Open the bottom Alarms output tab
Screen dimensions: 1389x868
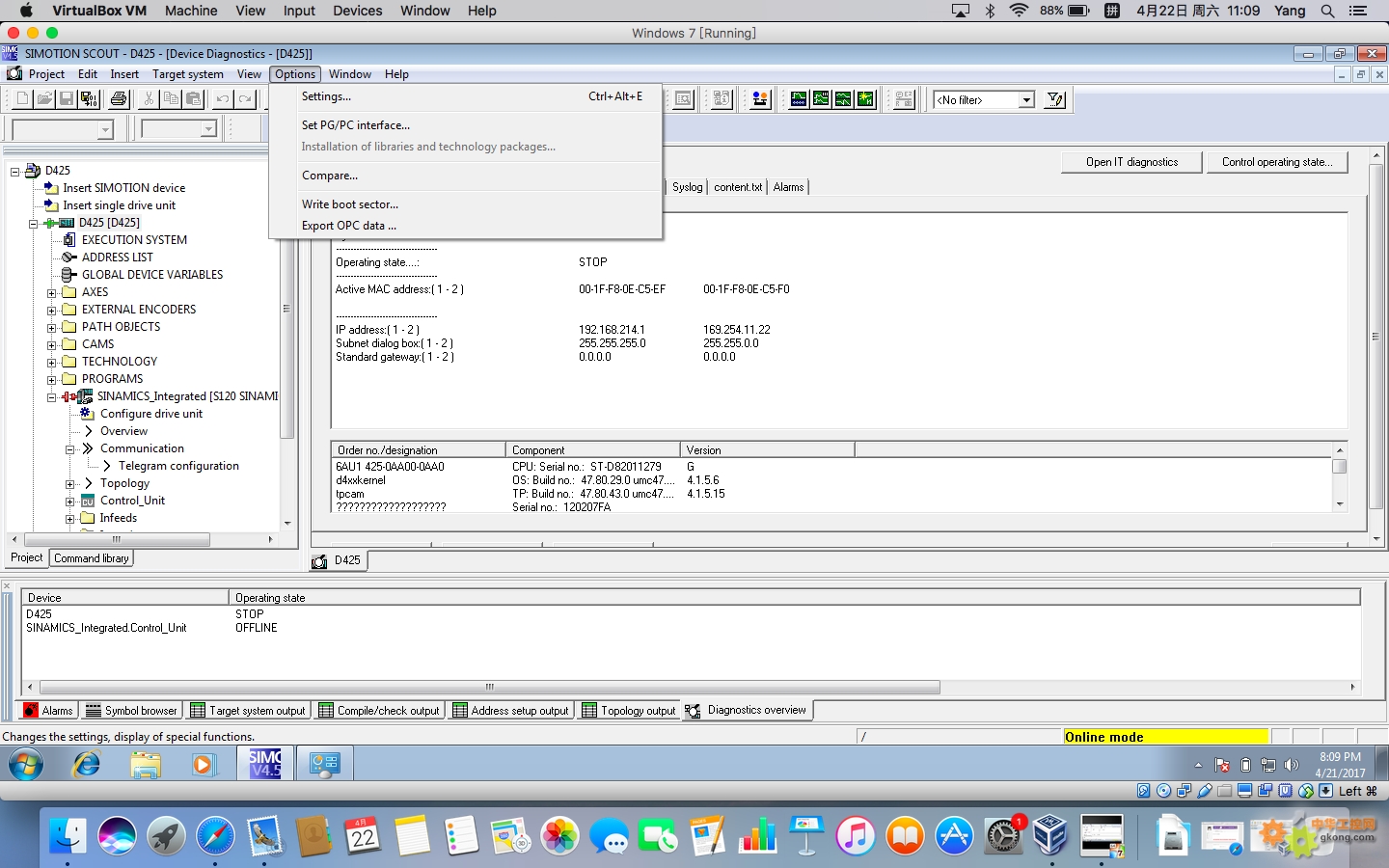pyautogui.click(x=48, y=711)
